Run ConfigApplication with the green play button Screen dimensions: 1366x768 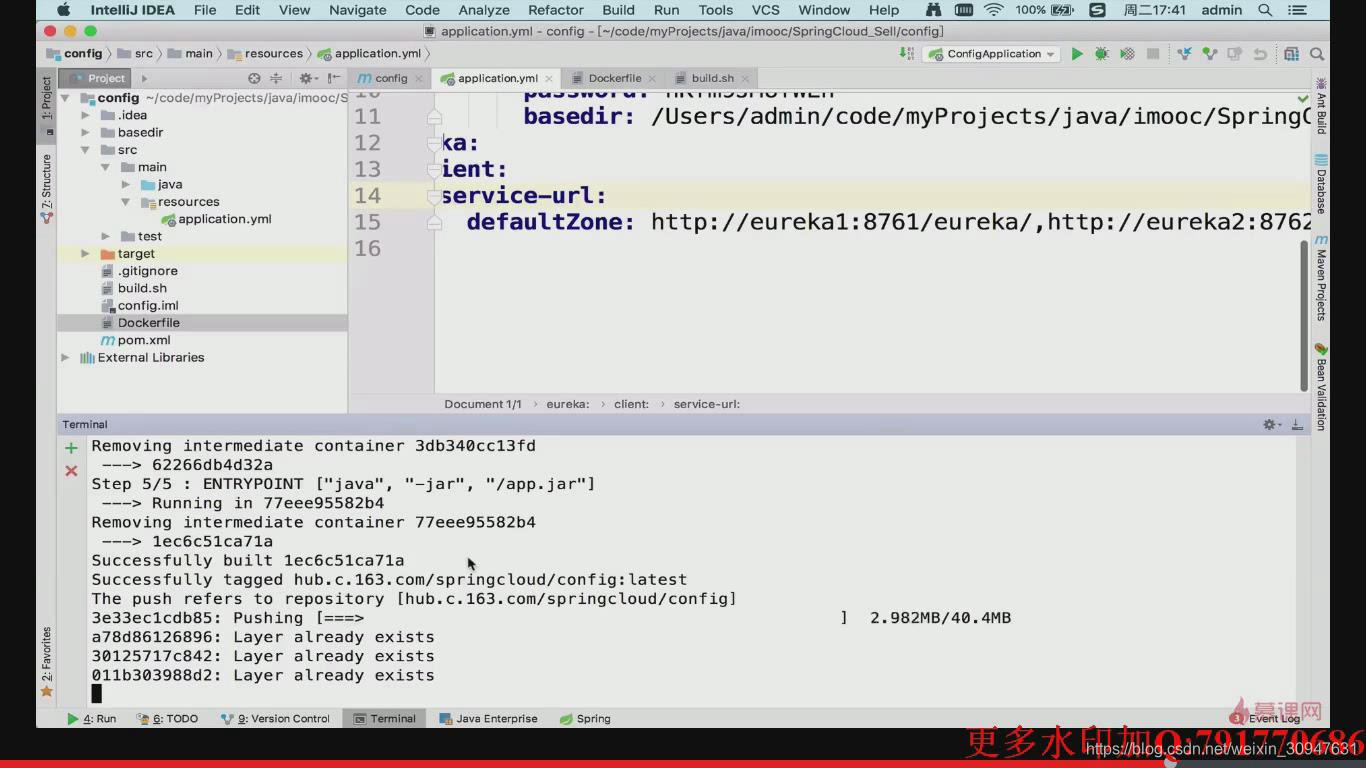1077,54
